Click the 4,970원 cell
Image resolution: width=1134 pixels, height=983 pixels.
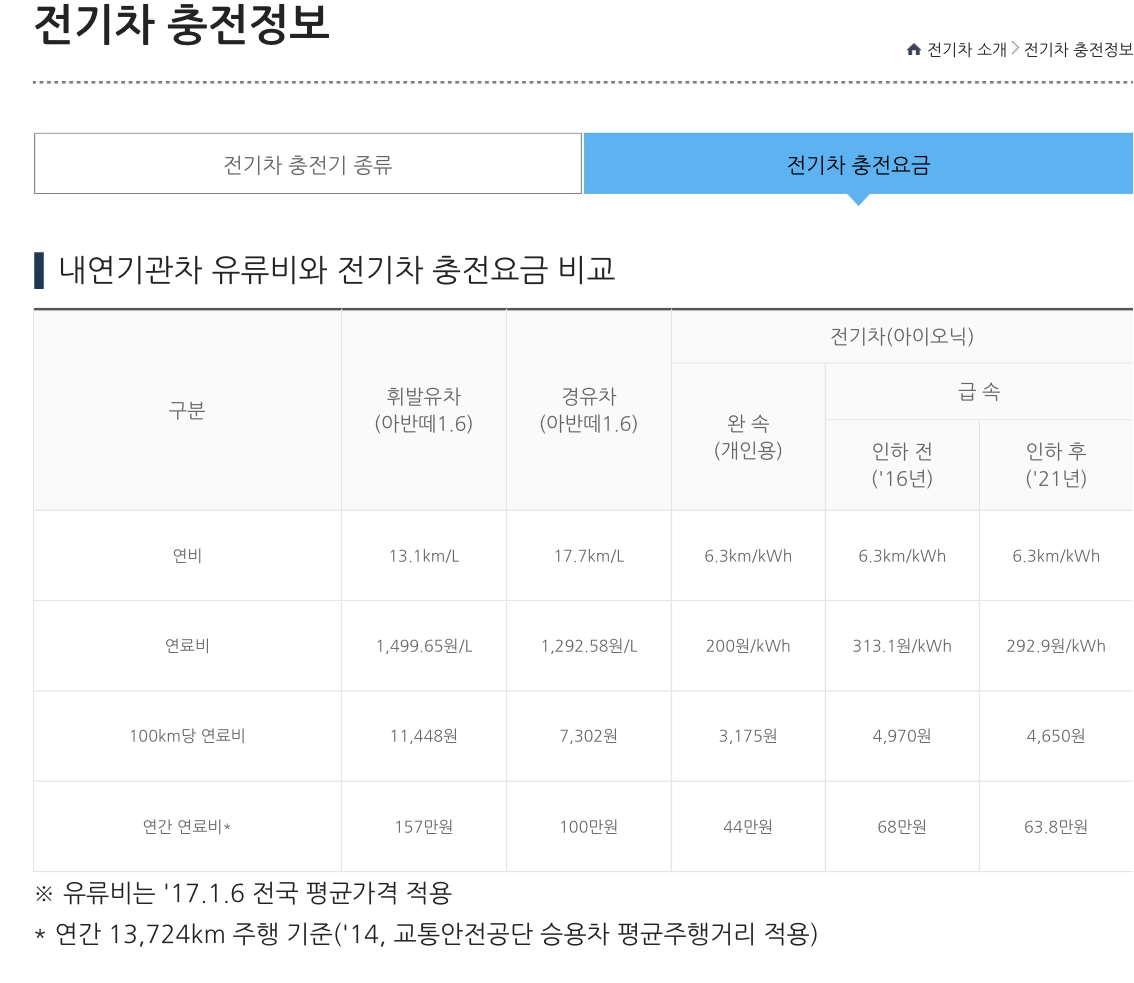[x=902, y=736]
